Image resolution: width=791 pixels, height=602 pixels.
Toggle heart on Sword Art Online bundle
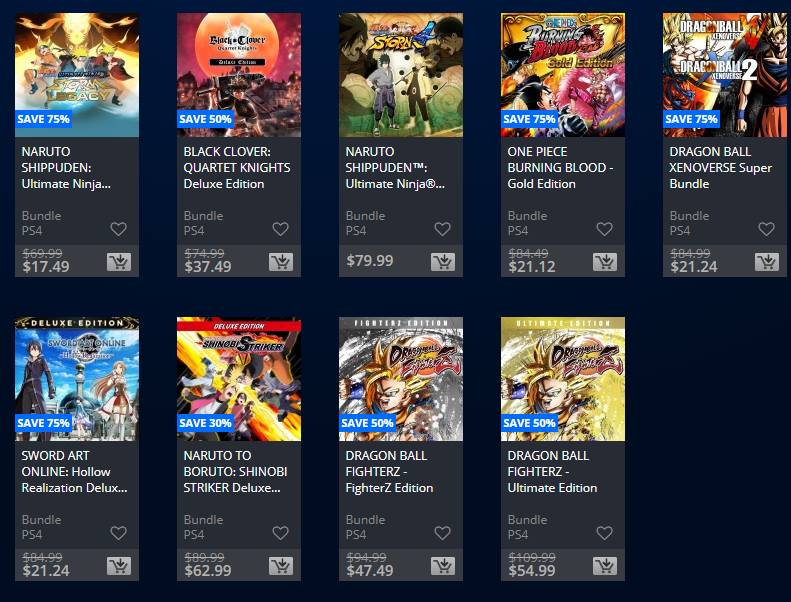point(119,533)
